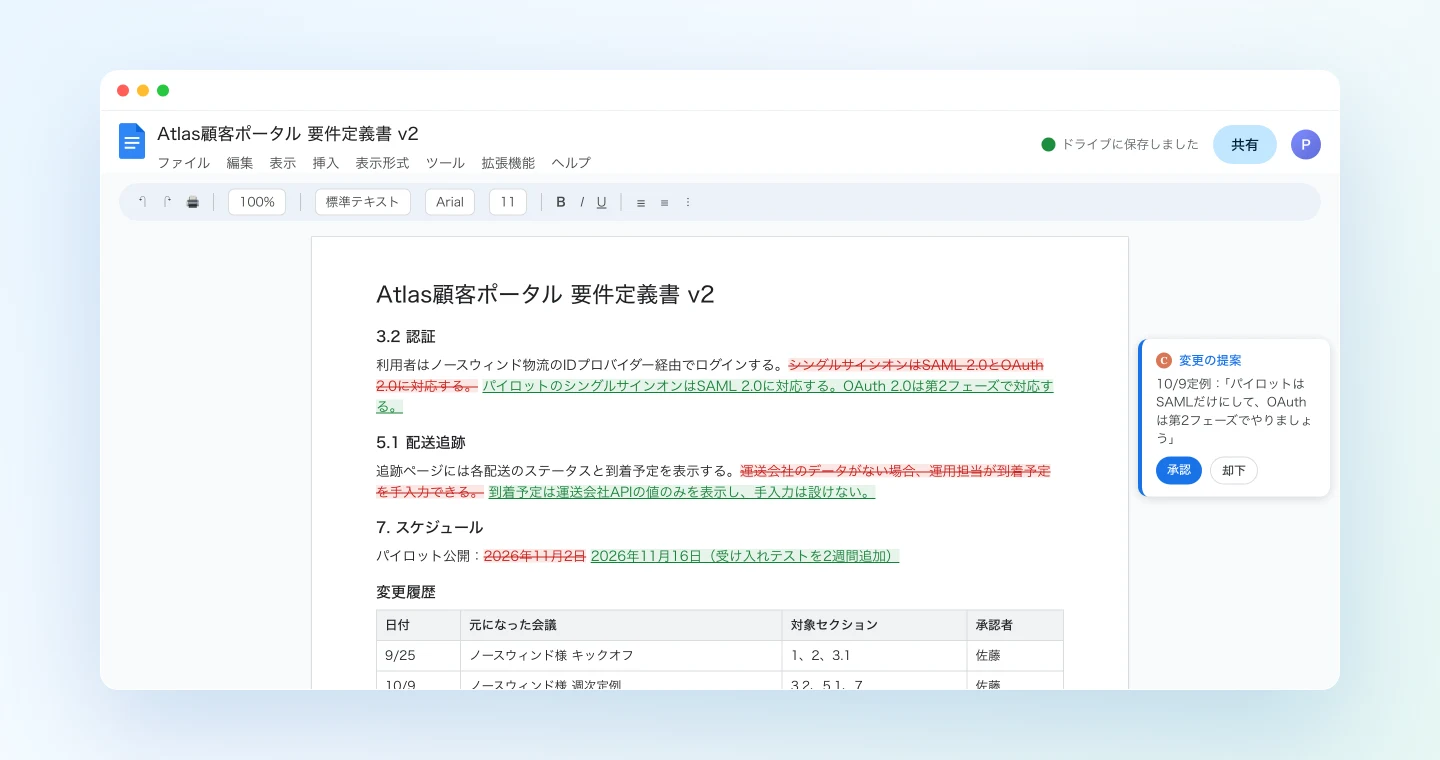This screenshot has width=1440, height=760.
Task: Open the Arial font dropdown
Action: (x=450, y=202)
